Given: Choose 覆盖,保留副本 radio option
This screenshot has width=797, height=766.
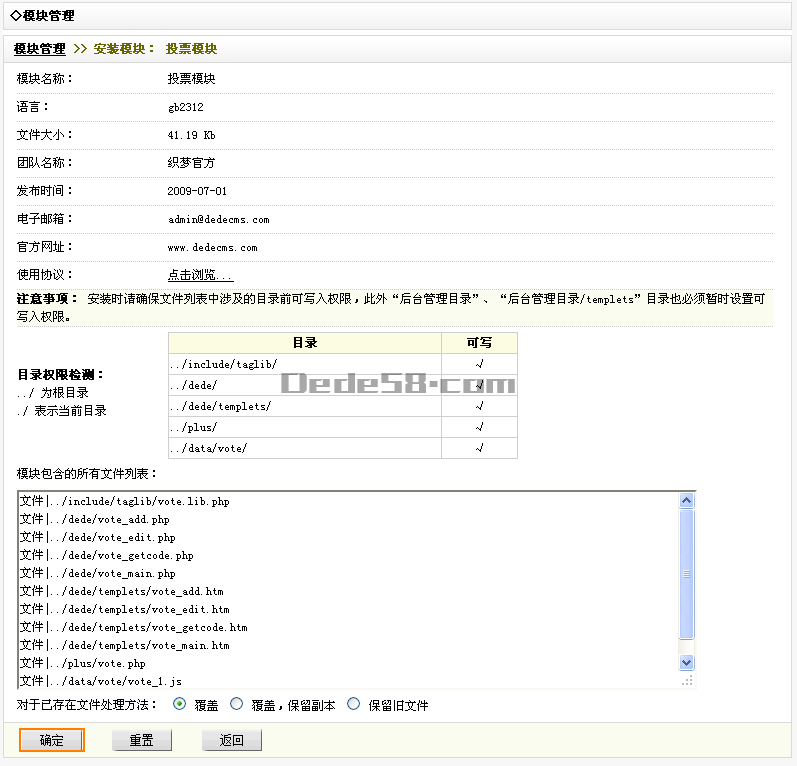Looking at the screenshot, I should point(237,704).
